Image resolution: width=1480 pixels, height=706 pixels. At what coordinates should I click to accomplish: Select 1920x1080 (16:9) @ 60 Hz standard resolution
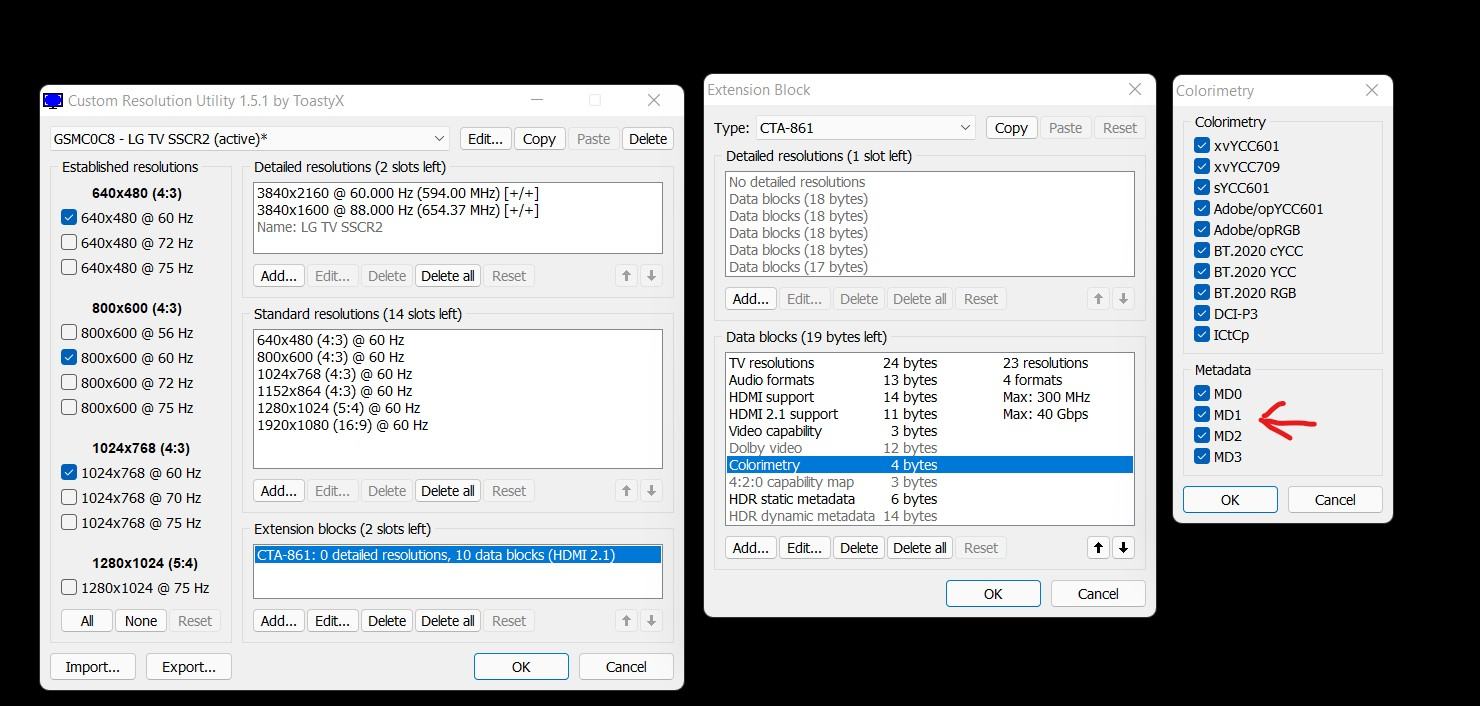pyautogui.click(x=458, y=425)
